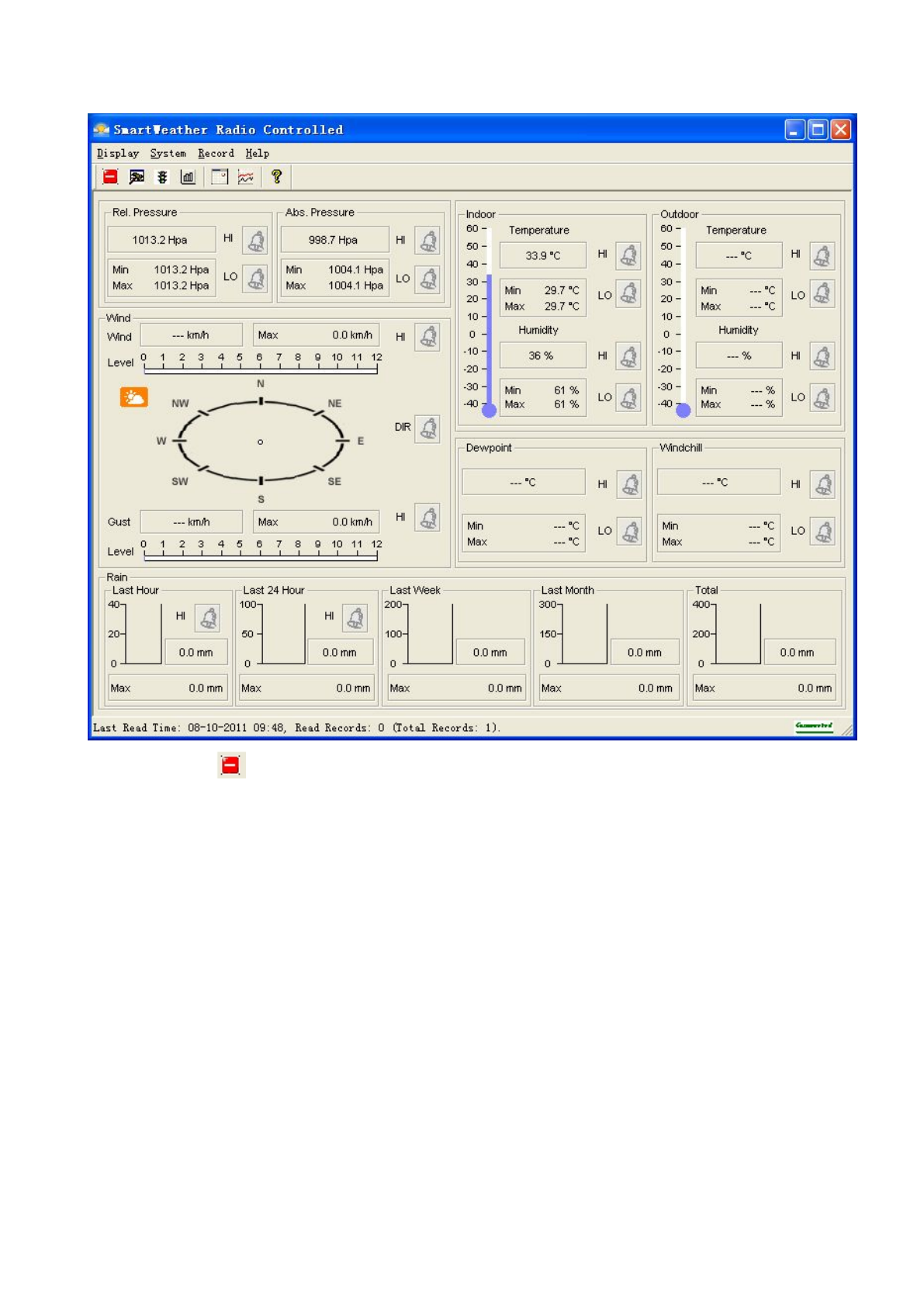
Task: Open the bar chart history toolbar icon
Action: (x=188, y=177)
